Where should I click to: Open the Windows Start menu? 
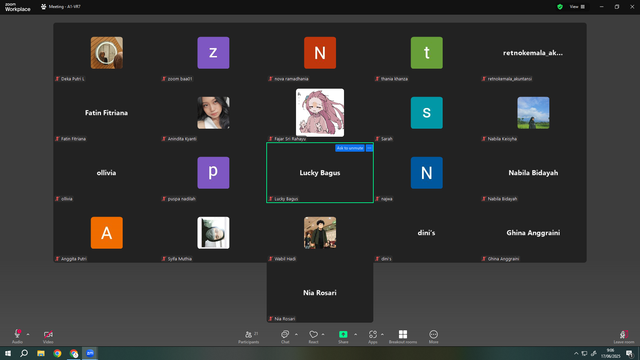[8, 353]
